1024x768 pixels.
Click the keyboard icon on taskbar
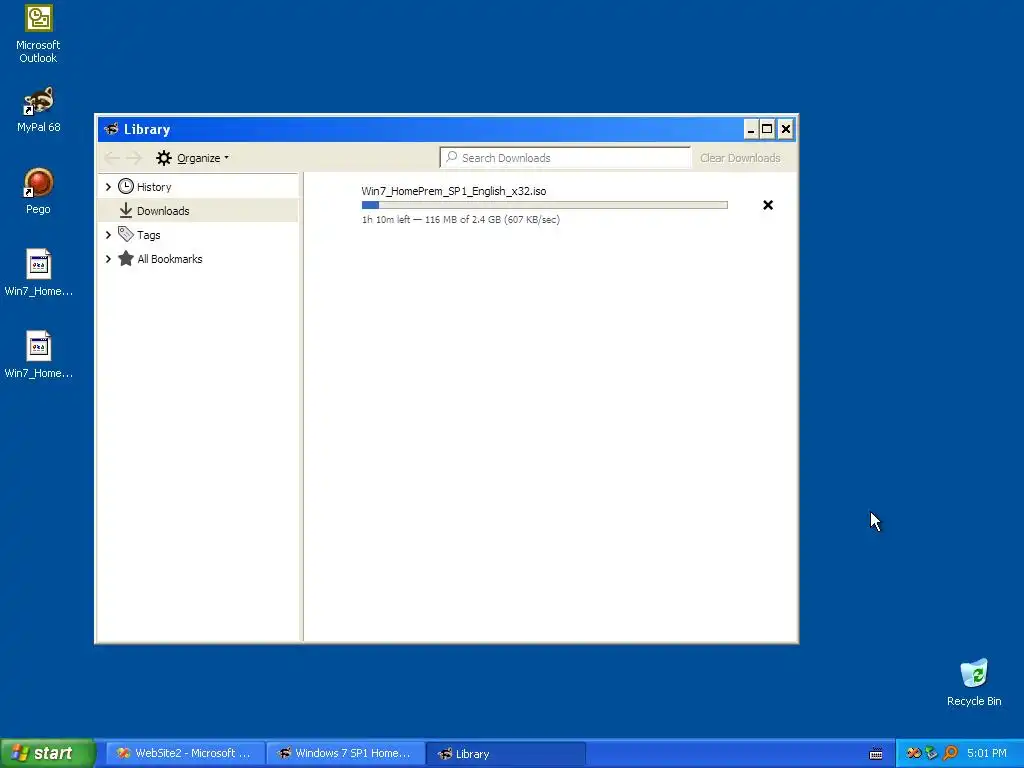tap(876, 754)
